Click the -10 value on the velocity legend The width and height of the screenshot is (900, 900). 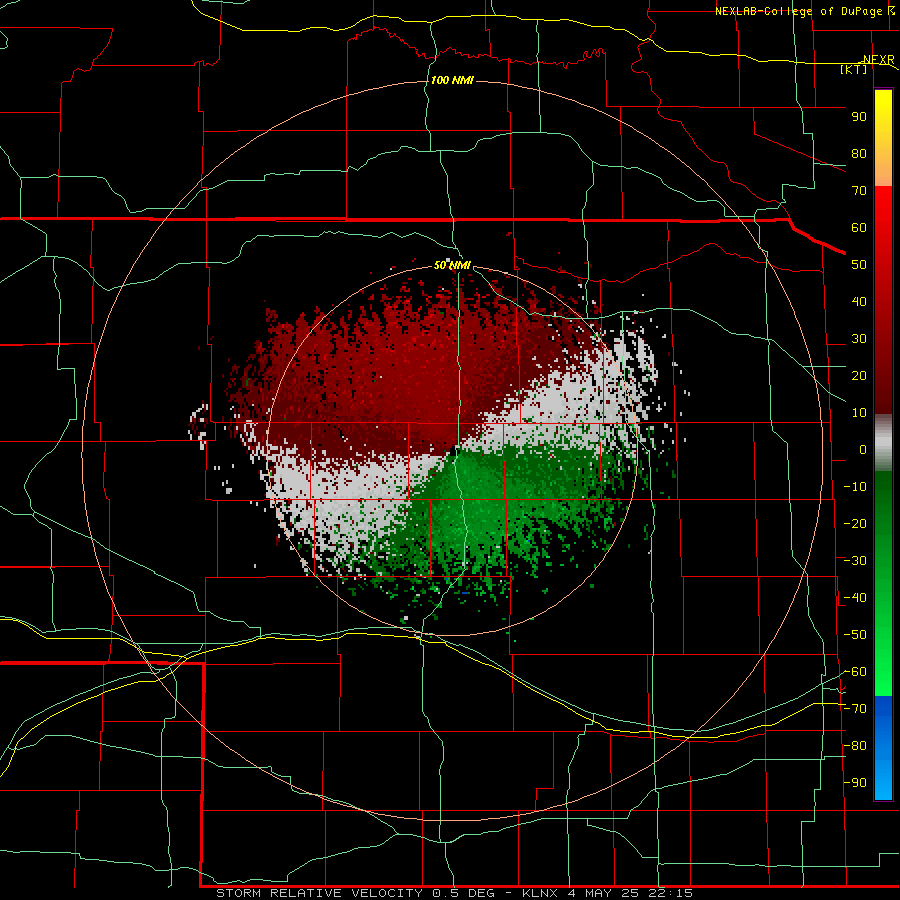(x=855, y=487)
